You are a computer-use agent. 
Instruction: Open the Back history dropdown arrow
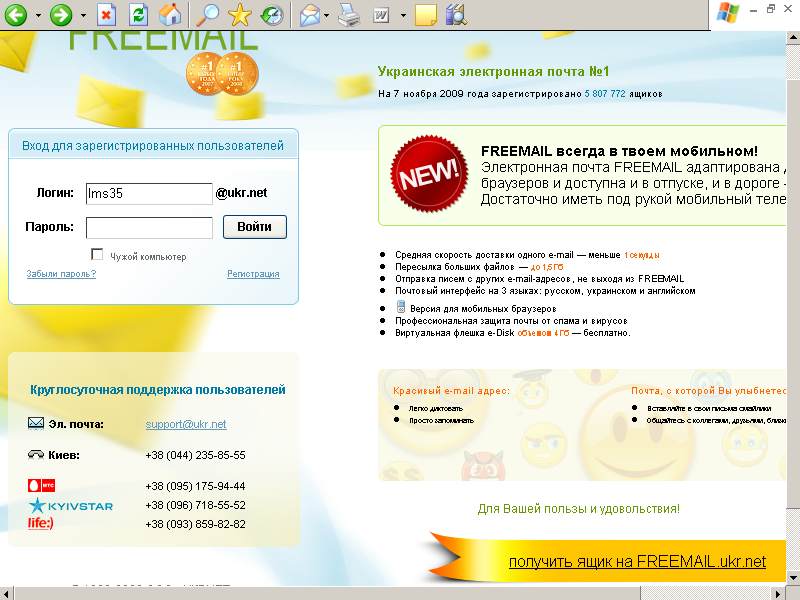38,15
